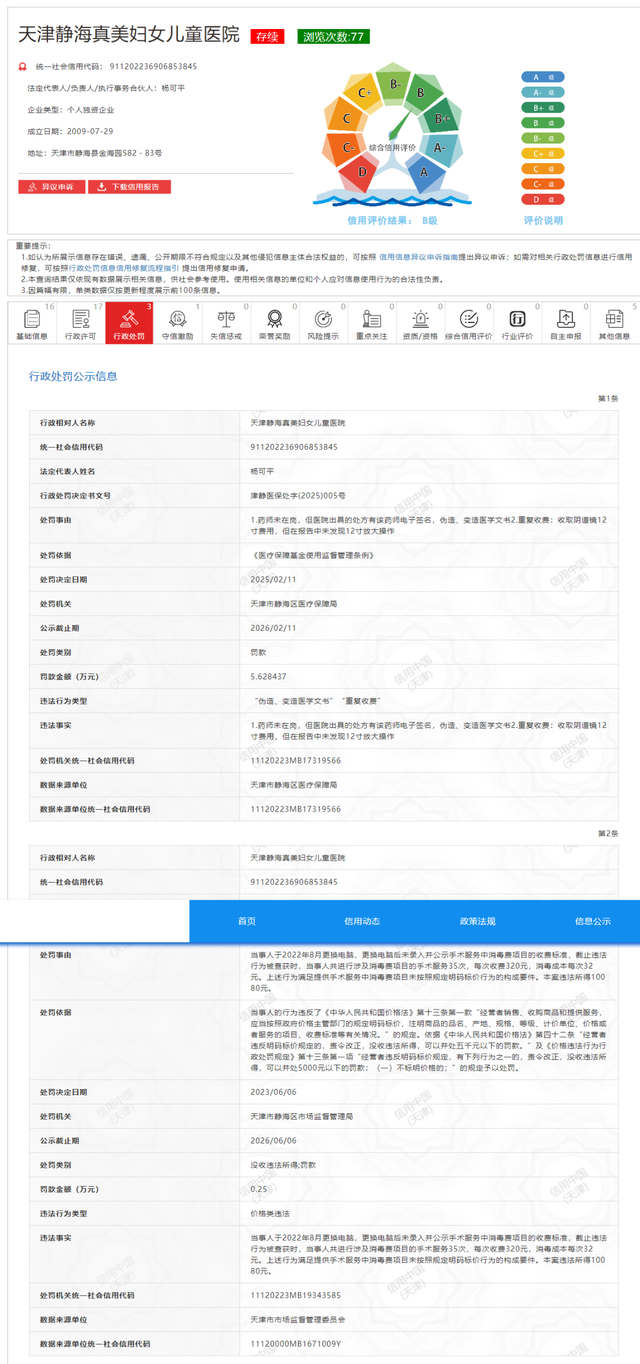Click the penalty type 没收违法所得;罚款
This screenshot has width=640, height=1364.
283,1164
